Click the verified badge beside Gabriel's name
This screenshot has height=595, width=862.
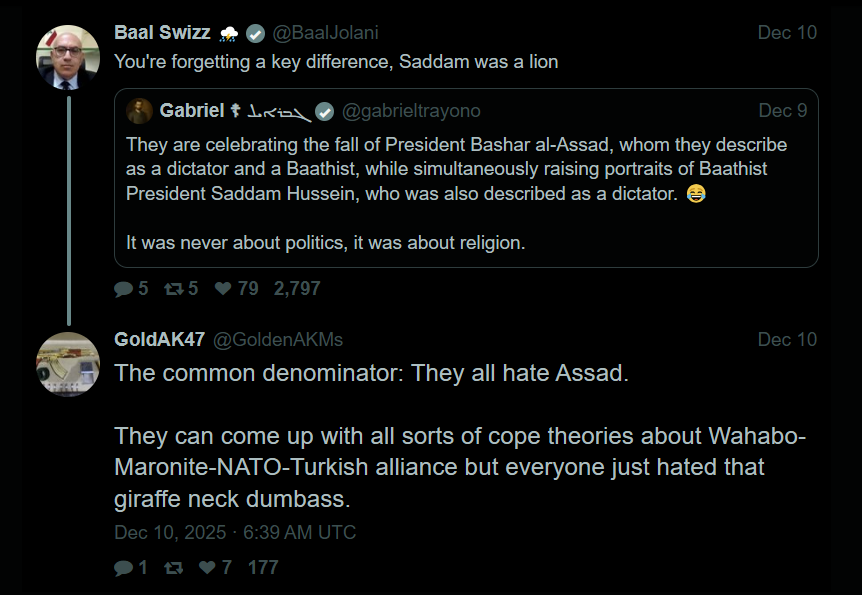pos(326,111)
